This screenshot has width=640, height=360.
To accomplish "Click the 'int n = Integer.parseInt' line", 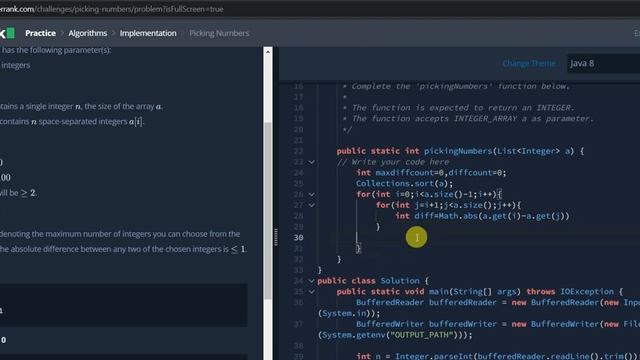I will pyautogui.click(x=497, y=356).
